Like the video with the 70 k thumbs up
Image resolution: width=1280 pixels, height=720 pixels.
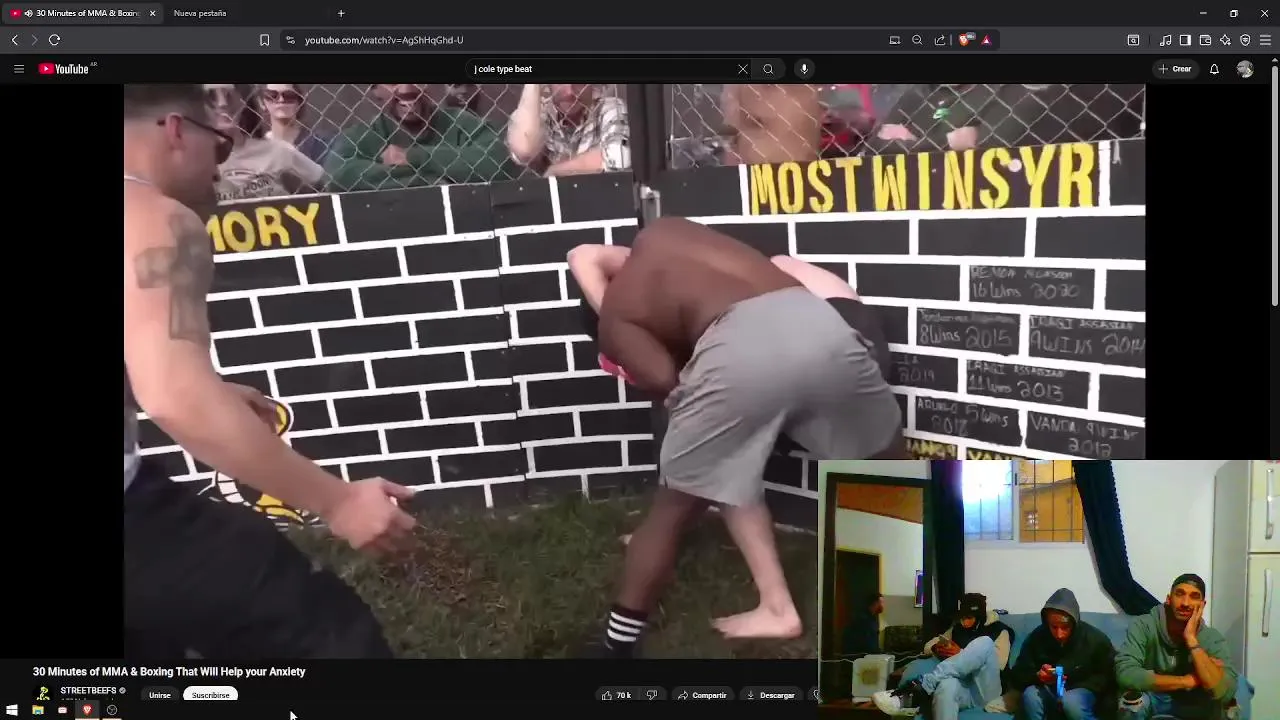pyautogui.click(x=616, y=695)
